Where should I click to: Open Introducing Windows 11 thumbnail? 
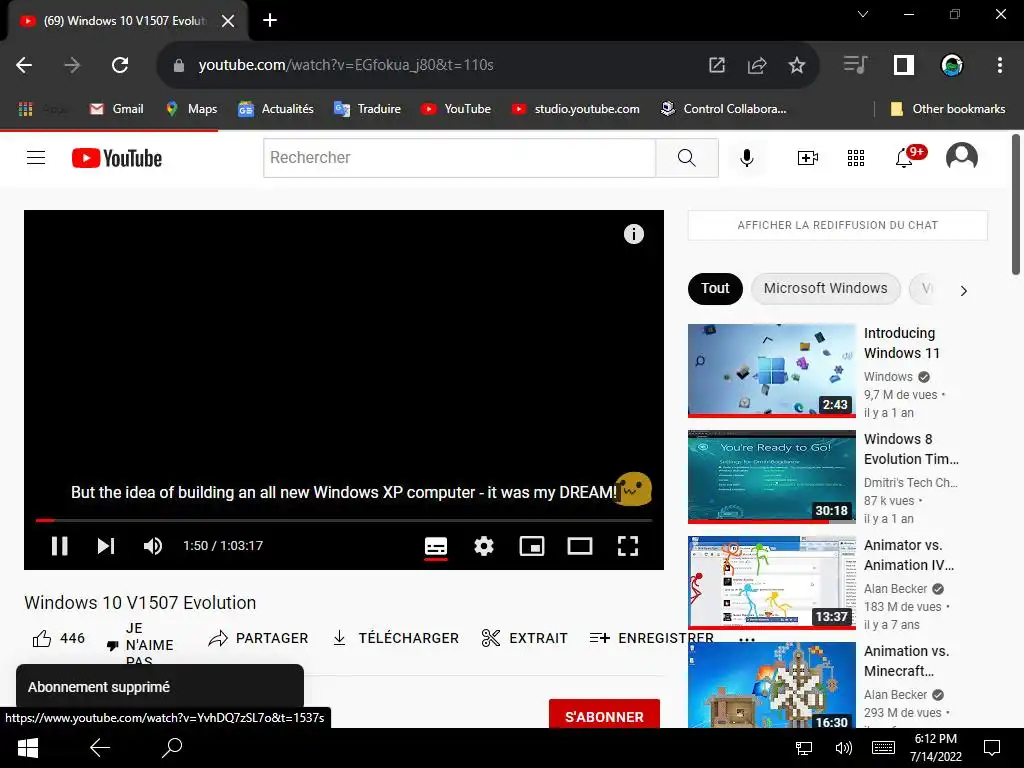click(x=771, y=370)
